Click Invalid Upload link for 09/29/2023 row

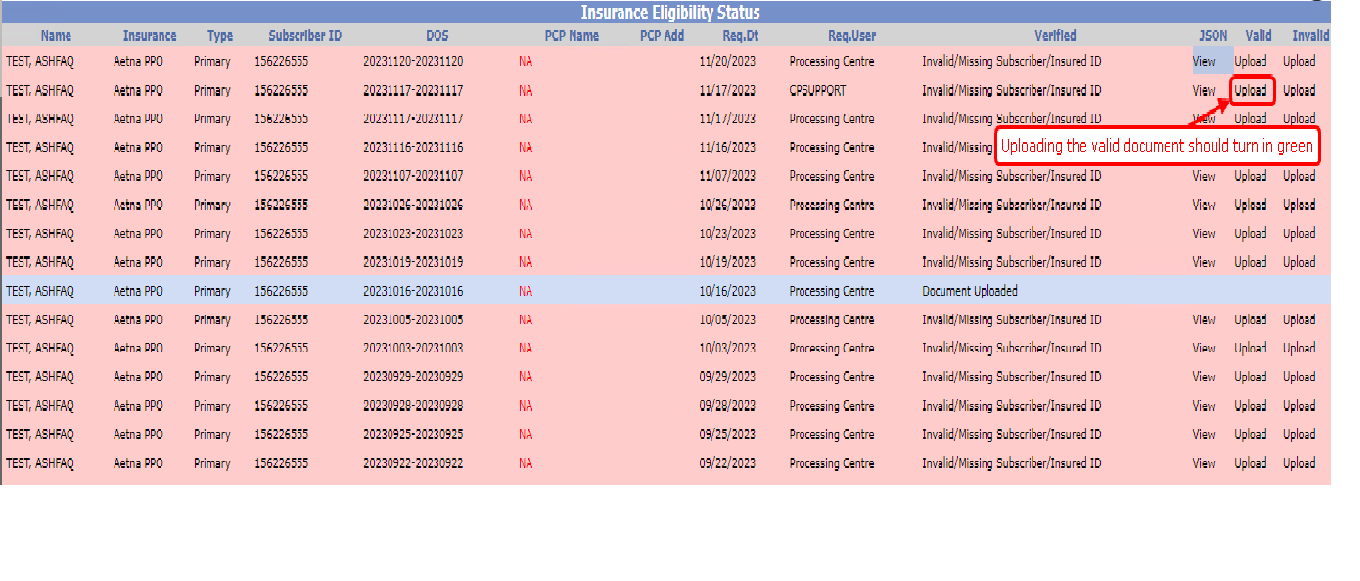pyautogui.click(x=1299, y=377)
